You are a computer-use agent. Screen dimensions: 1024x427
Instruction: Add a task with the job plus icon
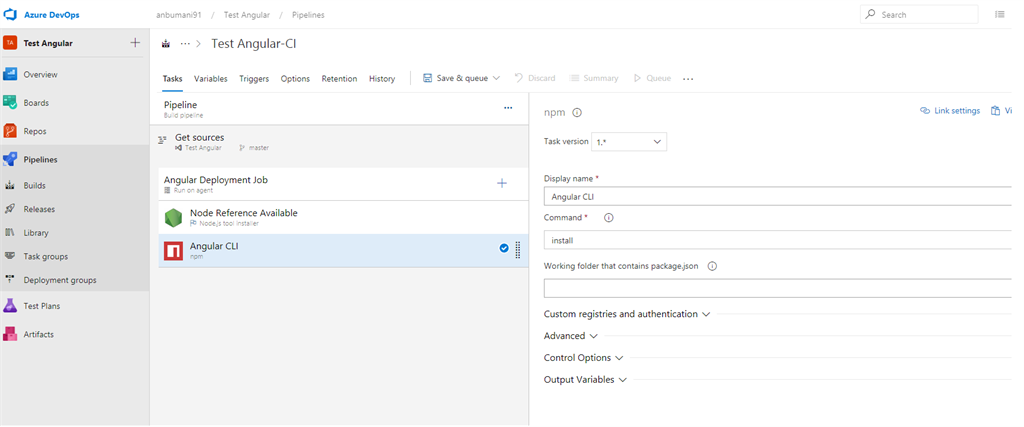[502, 183]
